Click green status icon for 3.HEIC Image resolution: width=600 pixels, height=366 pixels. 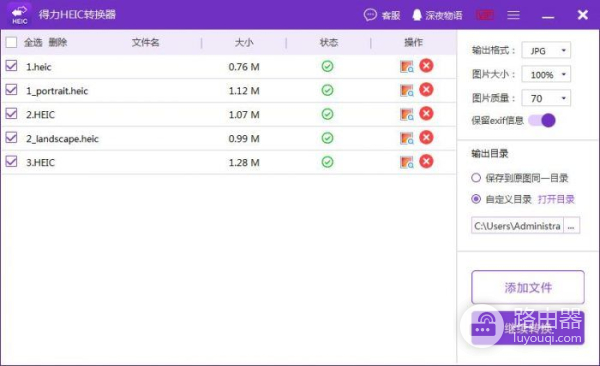click(x=327, y=162)
